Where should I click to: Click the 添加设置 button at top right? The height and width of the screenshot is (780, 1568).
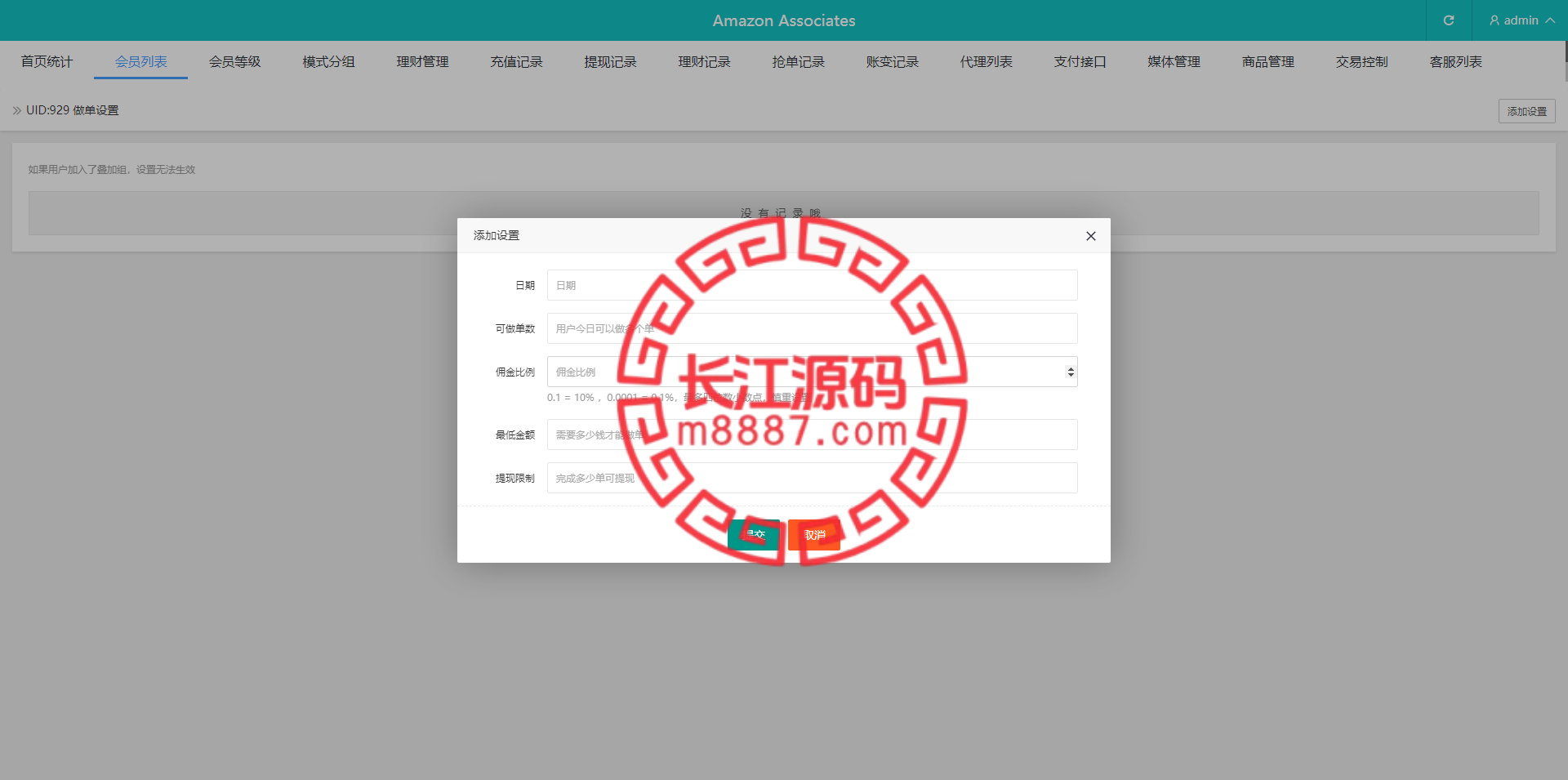(x=1526, y=111)
